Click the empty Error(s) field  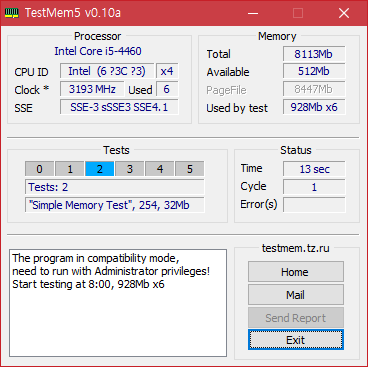point(314,205)
